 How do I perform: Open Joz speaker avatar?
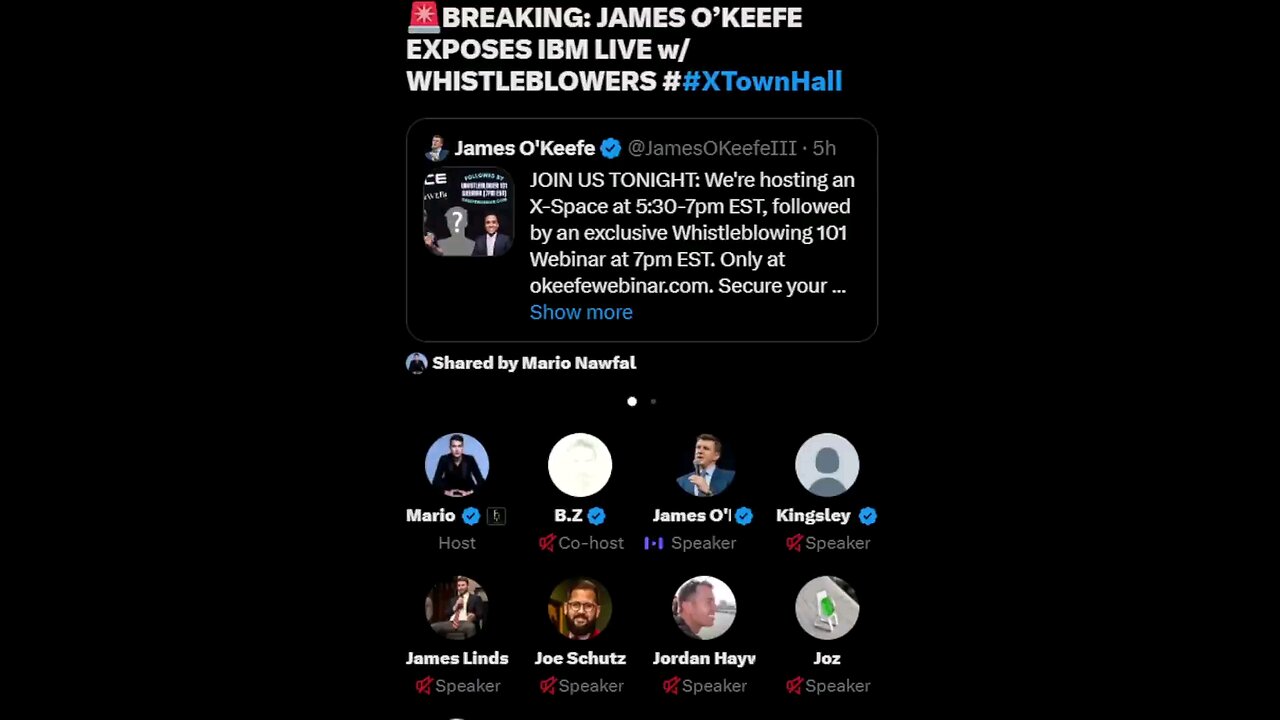(827, 608)
